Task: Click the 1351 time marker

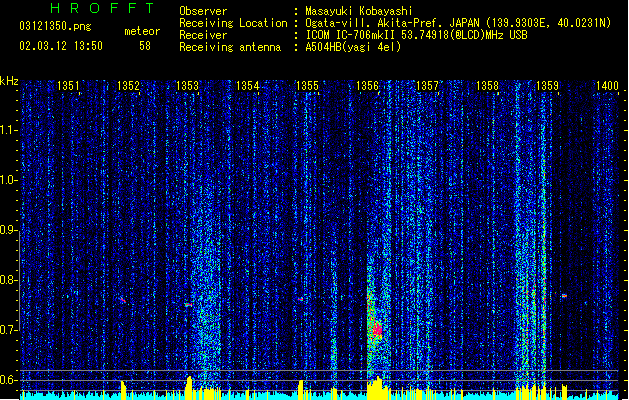Action: pyautogui.click(x=68, y=86)
